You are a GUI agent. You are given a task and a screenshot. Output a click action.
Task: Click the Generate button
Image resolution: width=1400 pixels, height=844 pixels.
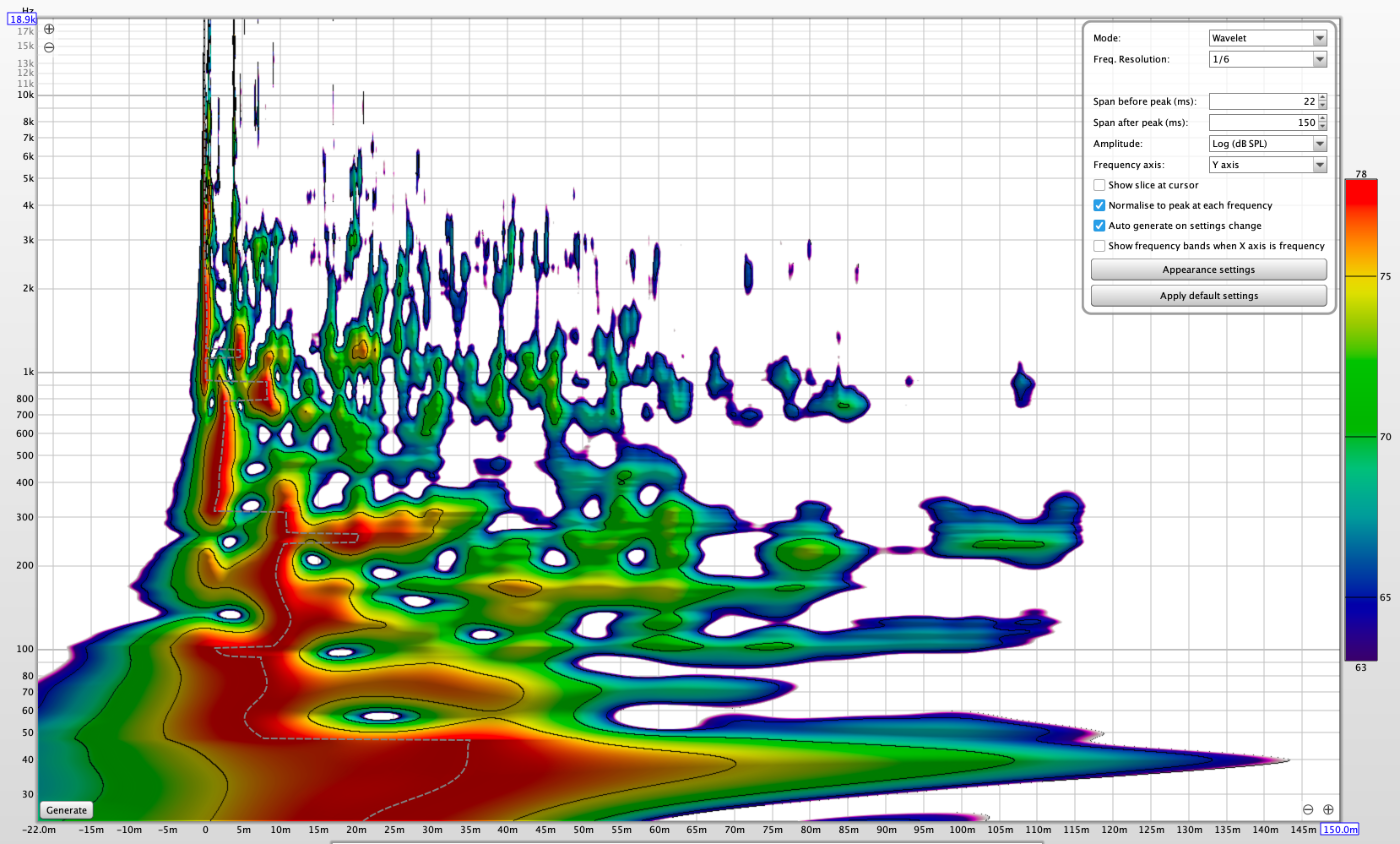67,810
